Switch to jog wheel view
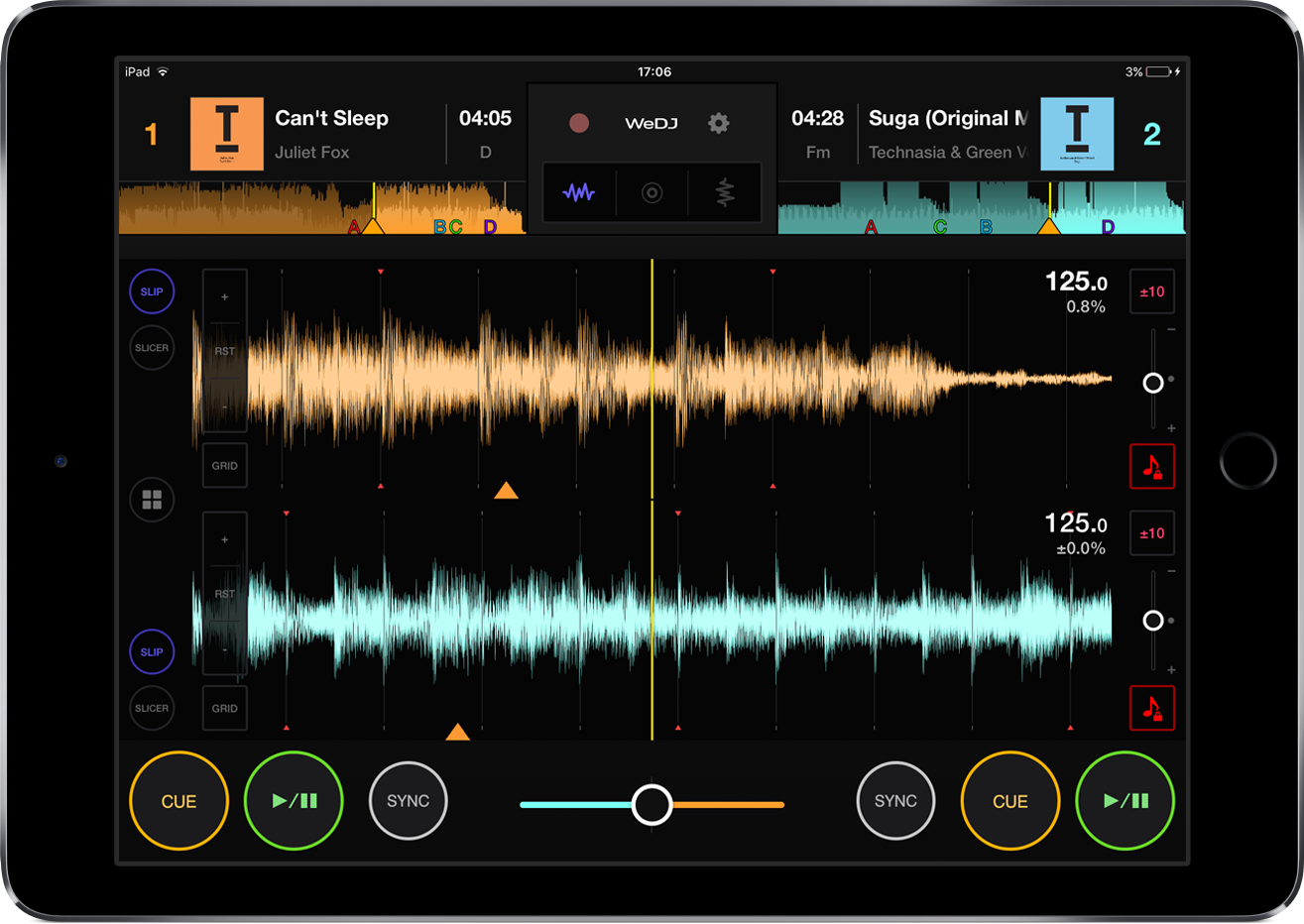The height and width of the screenshot is (924, 1304). click(652, 192)
